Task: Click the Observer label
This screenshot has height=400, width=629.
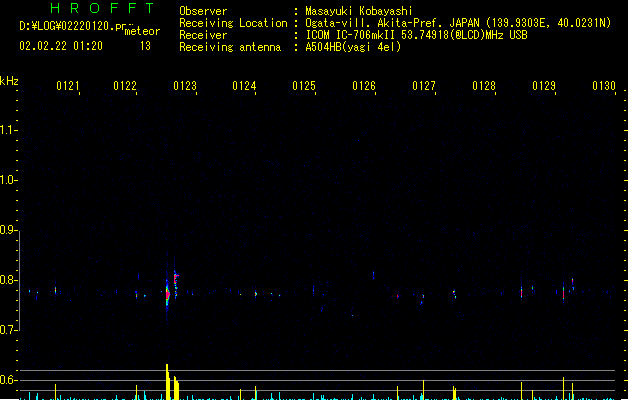Action: pyautogui.click(x=203, y=11)
